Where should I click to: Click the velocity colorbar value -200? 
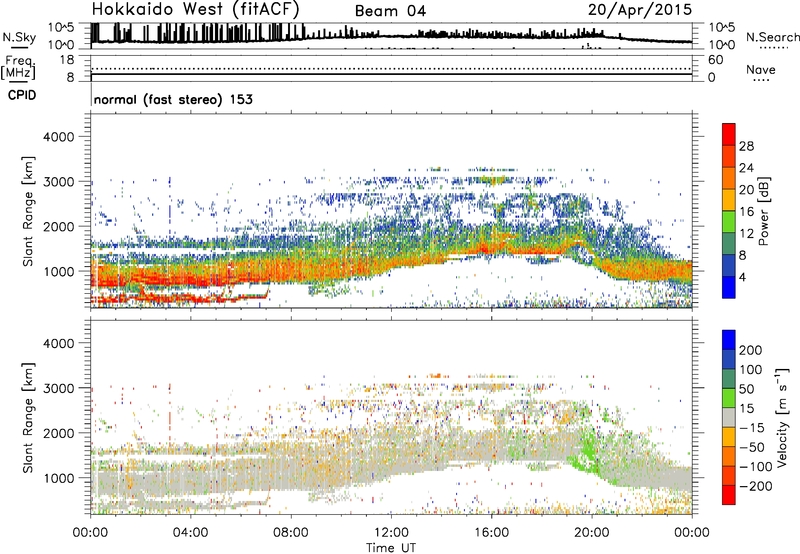coord(756,486)
